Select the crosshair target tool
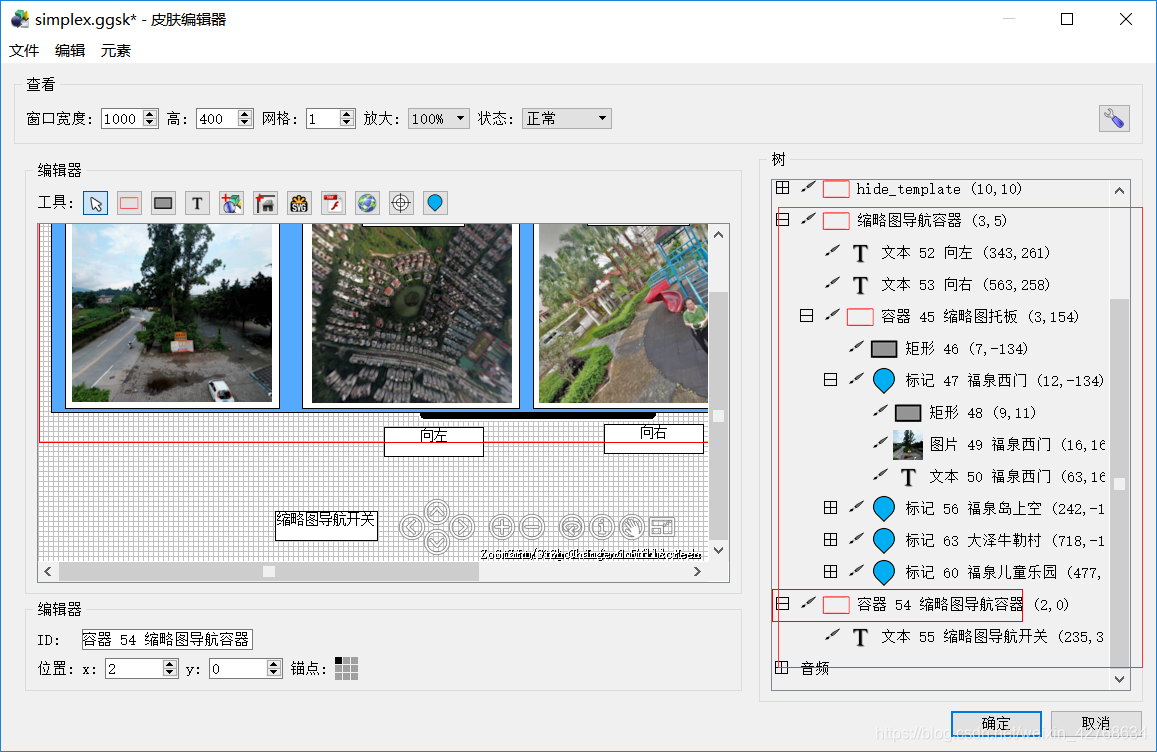The image size is (1157, 752). (401, 203)
